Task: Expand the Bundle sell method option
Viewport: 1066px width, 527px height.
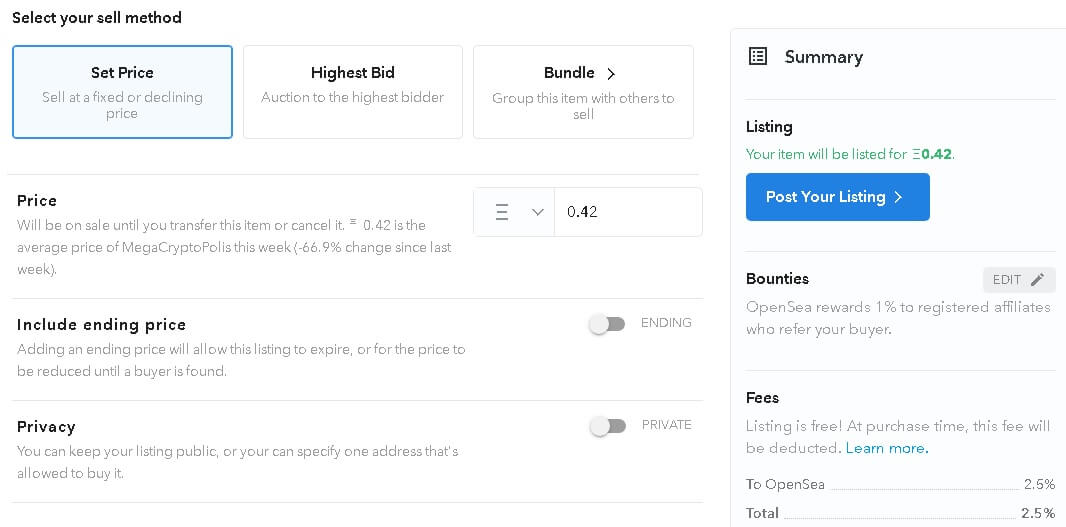Action: click(583, 92)
